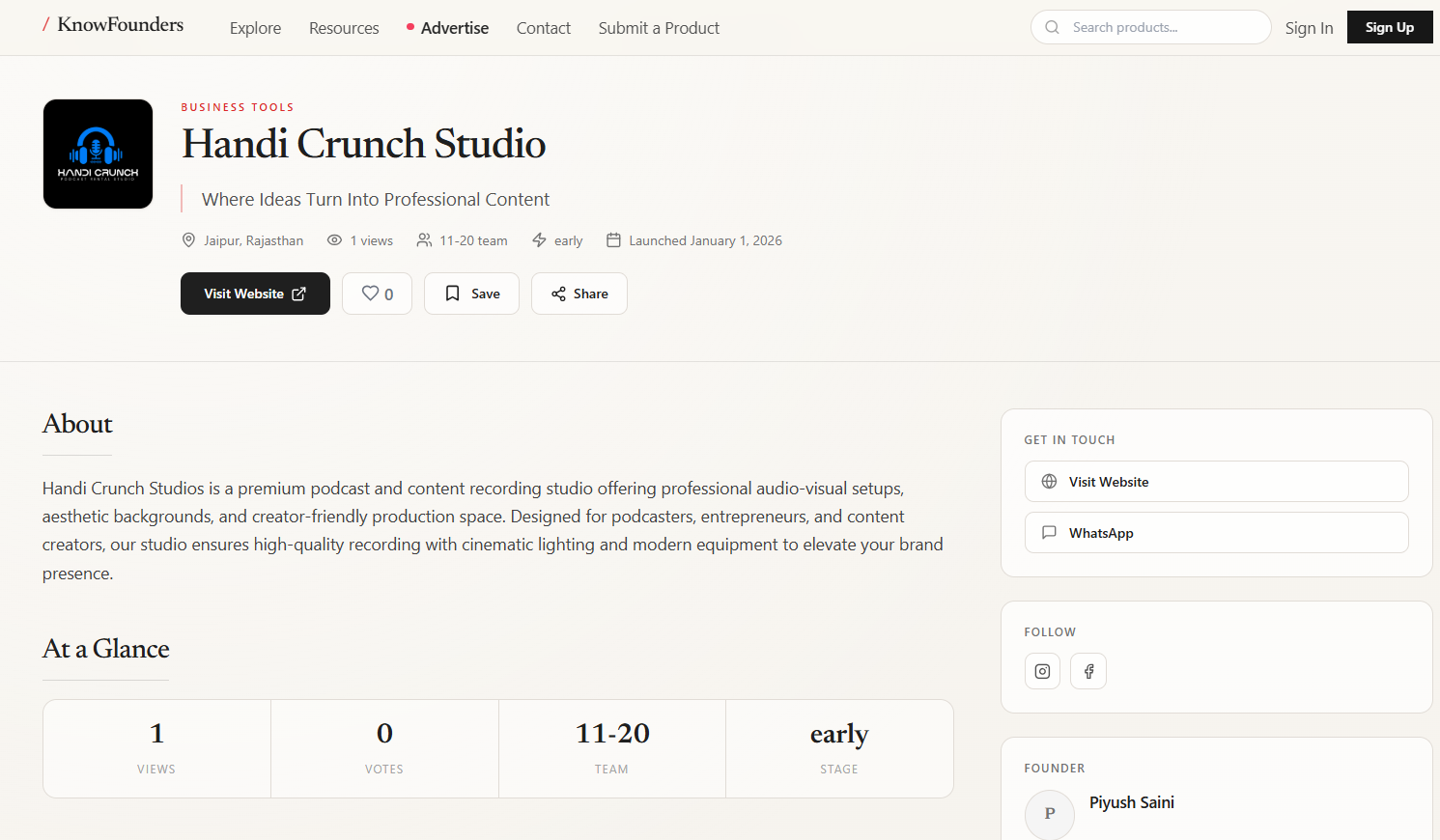
Task: Select Submit a Product
Action: [x=659, y=28]
